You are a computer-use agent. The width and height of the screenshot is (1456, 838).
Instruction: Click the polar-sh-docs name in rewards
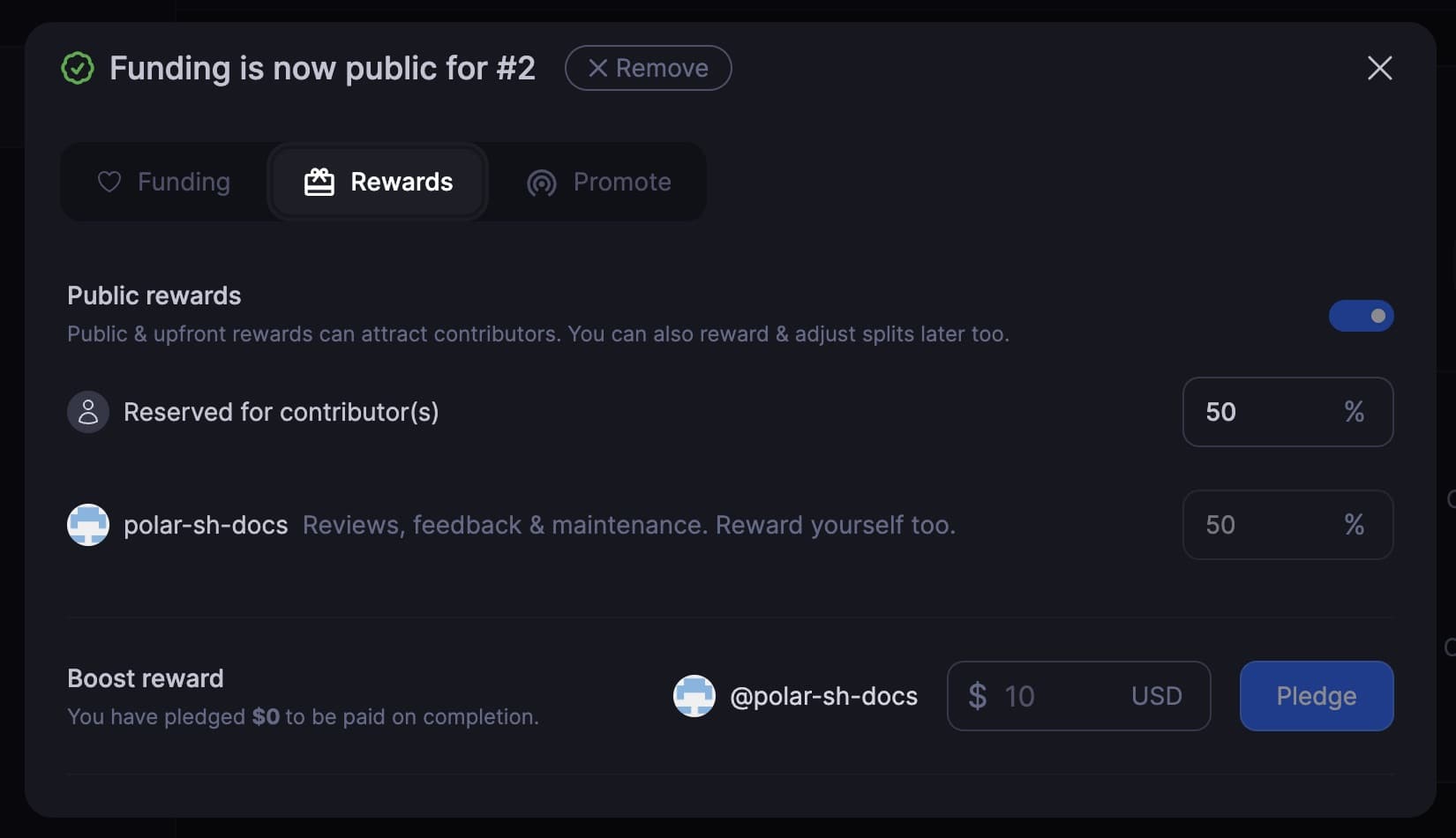(206, 525)
